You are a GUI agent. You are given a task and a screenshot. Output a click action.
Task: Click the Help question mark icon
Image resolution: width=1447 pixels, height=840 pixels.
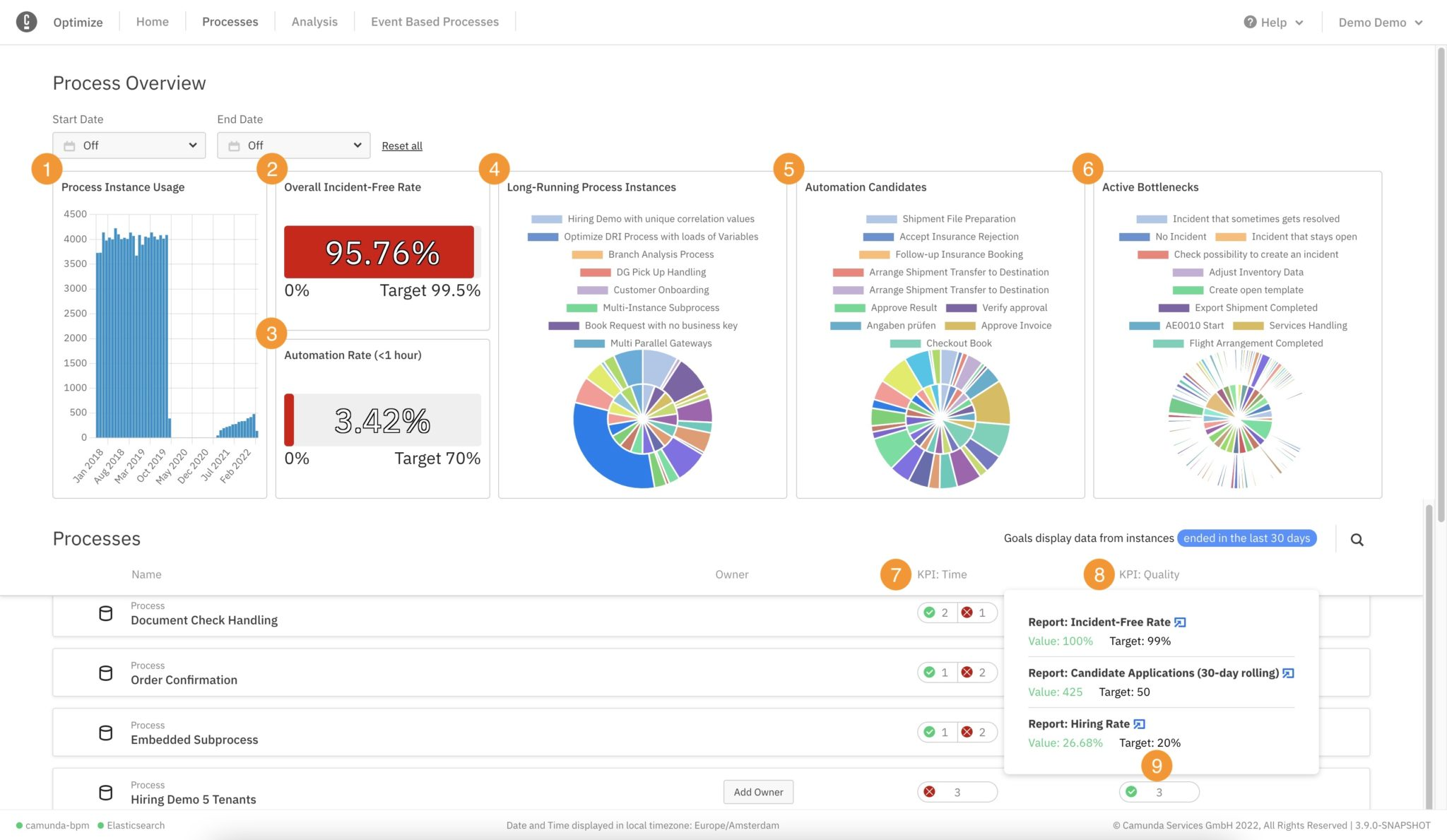pyautogui.click(x=1250, y=22)
